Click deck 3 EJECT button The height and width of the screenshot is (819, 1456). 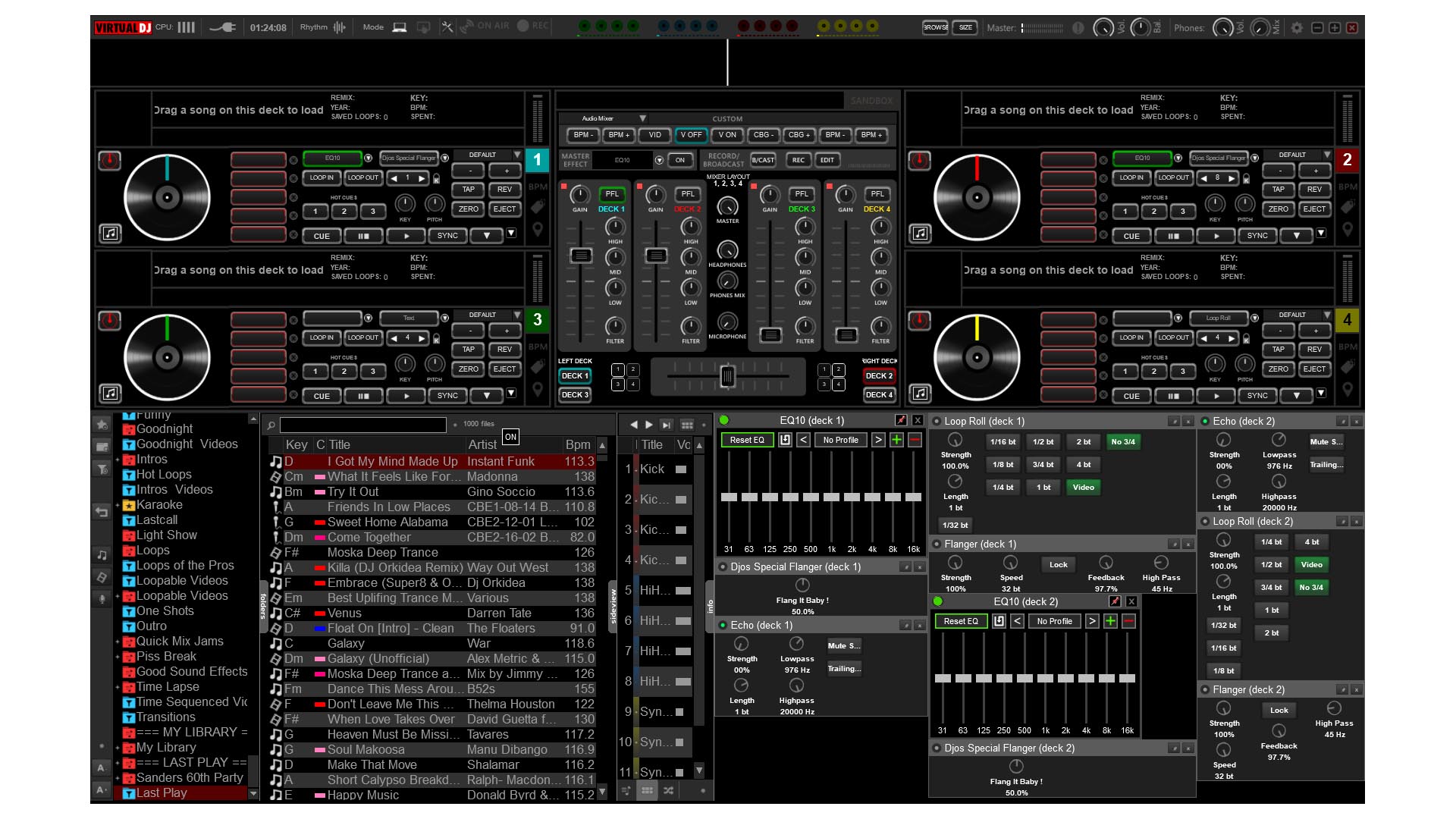click(505, 369)
